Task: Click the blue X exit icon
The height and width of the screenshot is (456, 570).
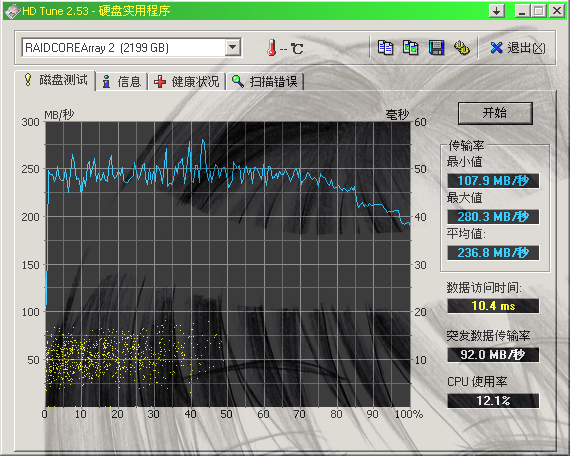Action: point(496,48)
